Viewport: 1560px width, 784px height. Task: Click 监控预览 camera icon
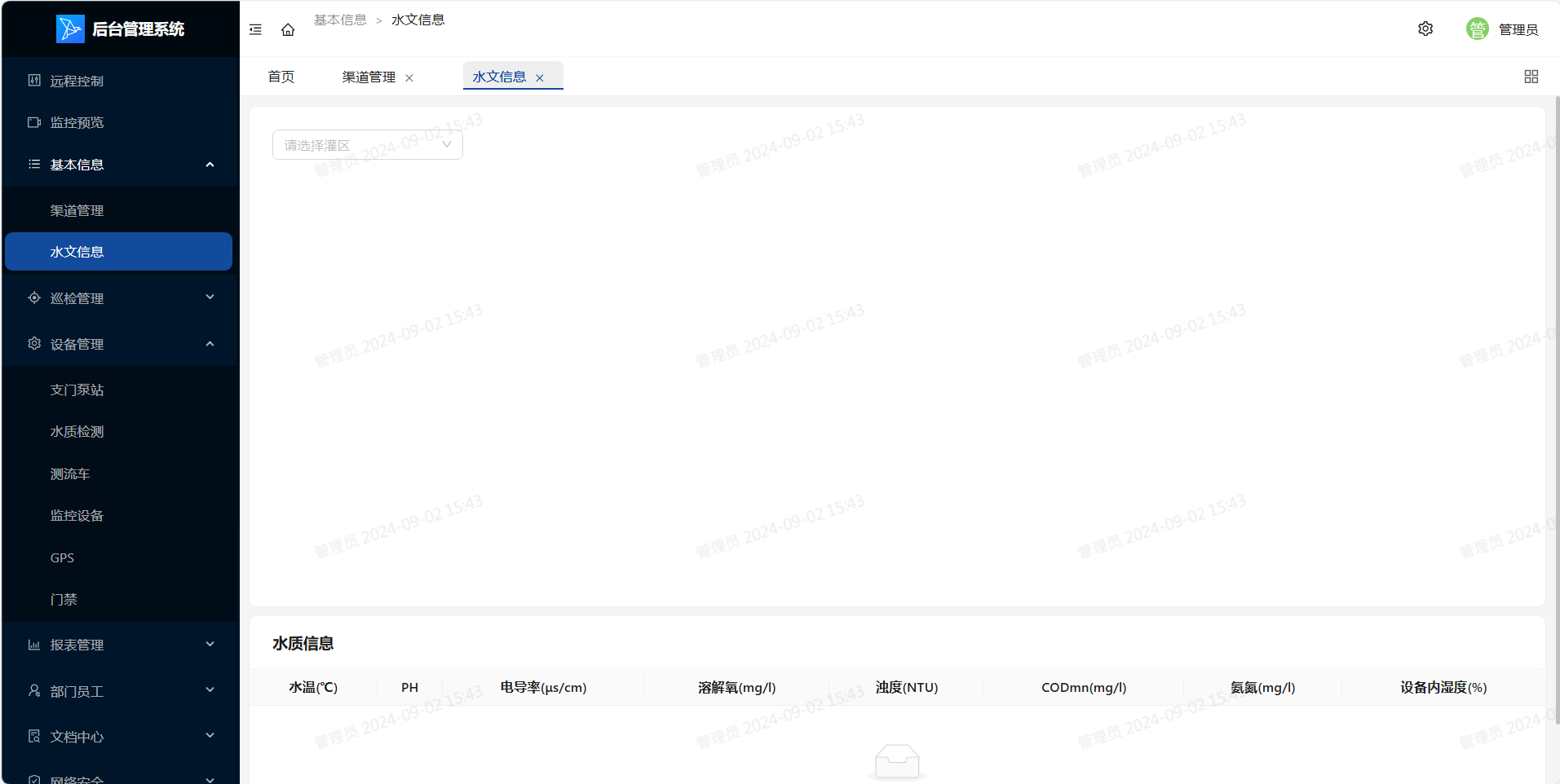tap(34, 122)
